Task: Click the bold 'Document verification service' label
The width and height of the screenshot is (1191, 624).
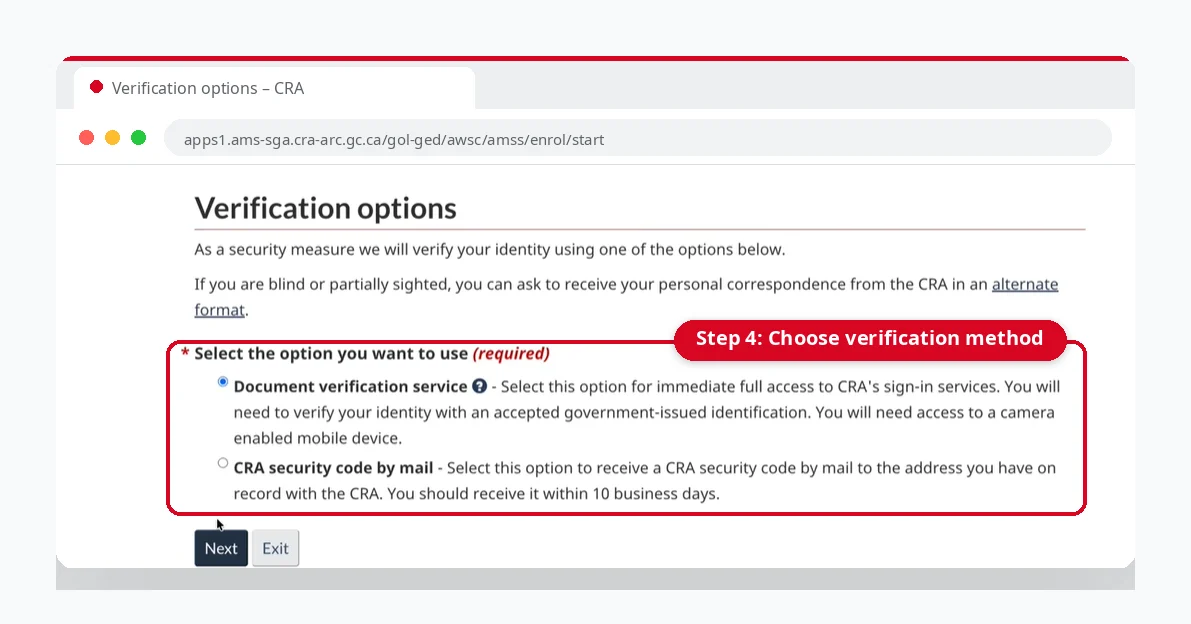Action: [350, 386]
